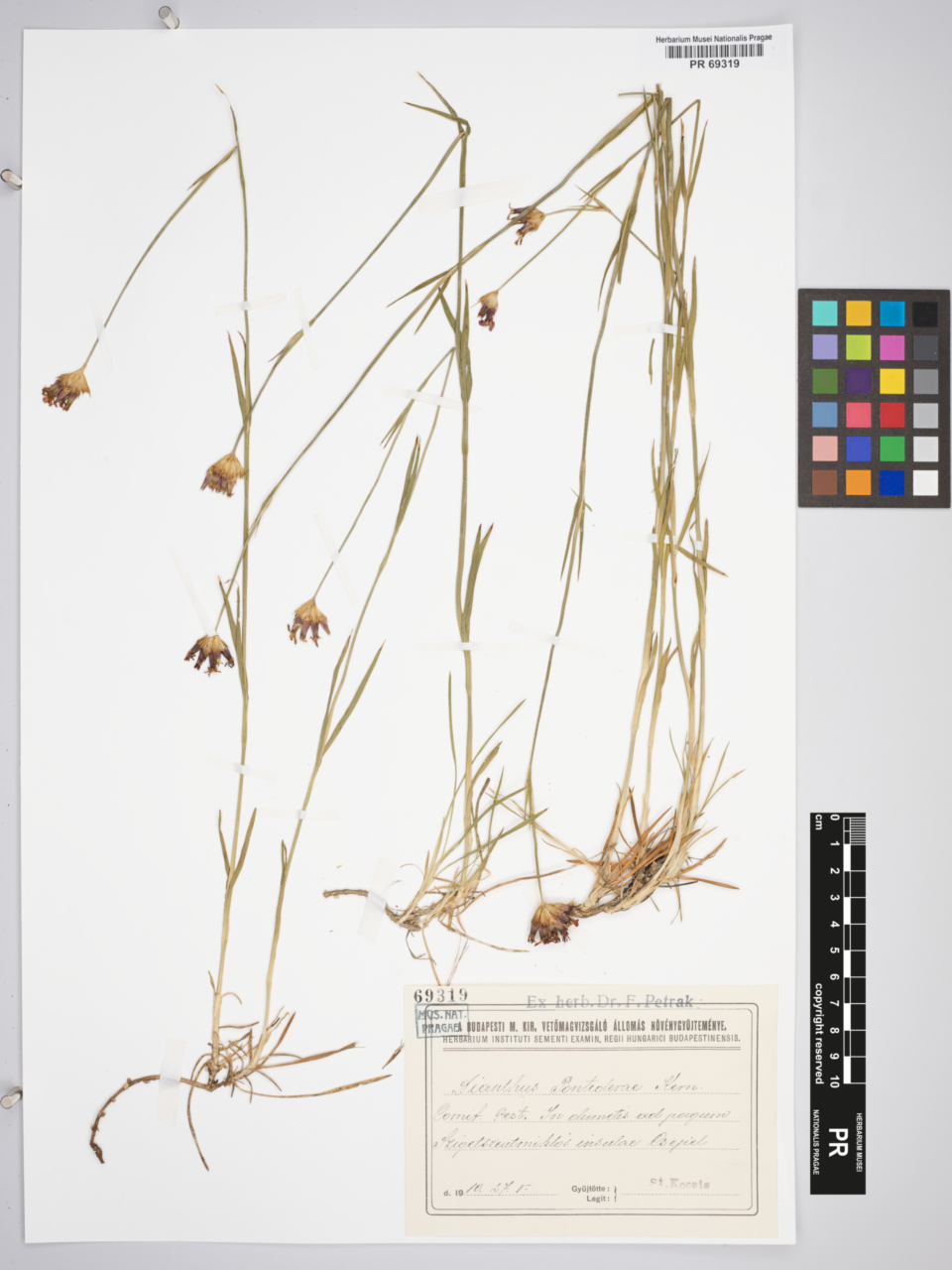Image resolution: width=952 pixels, height=1270 pixels.
Task: Pick the brown color swatch
Action: coord(824,482)
